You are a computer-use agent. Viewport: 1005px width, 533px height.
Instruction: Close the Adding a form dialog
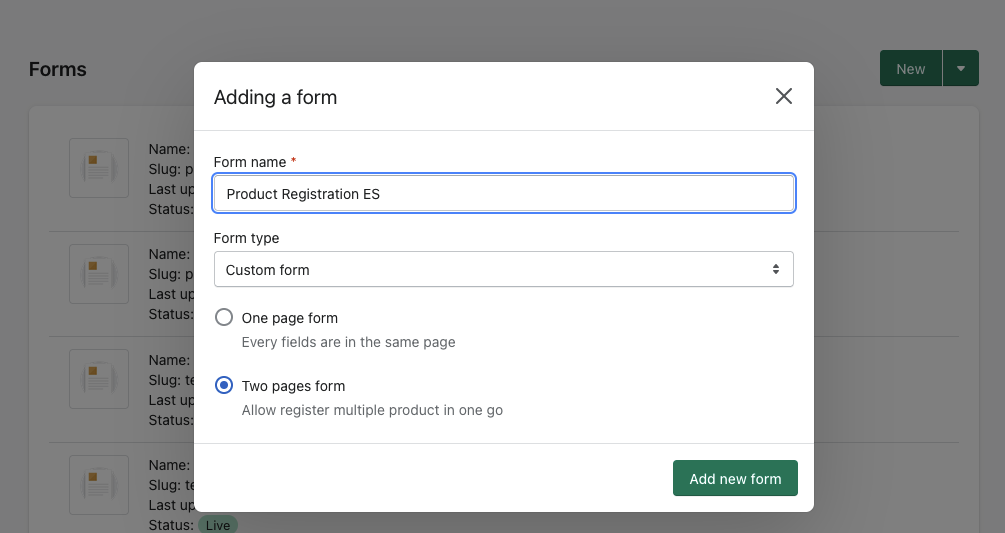[x=783, y=96]
